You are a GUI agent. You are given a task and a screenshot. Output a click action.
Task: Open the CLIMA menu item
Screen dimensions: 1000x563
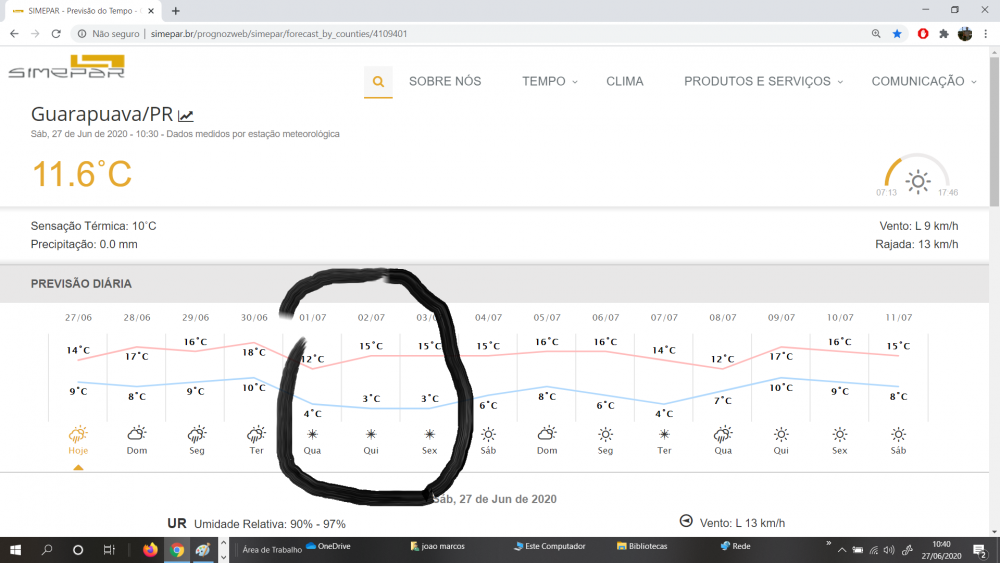click(625, 82)
